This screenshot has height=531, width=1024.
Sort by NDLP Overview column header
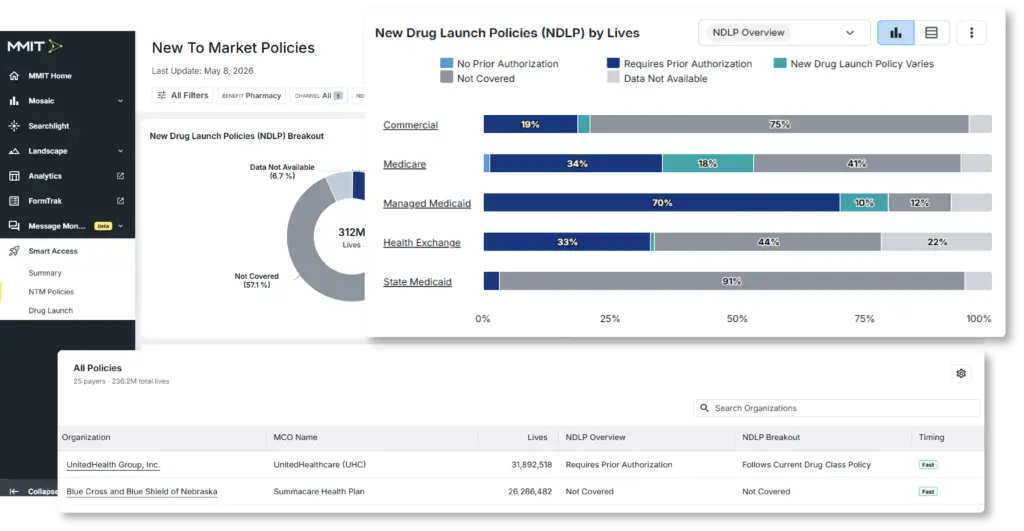click(x=595, y=438)
